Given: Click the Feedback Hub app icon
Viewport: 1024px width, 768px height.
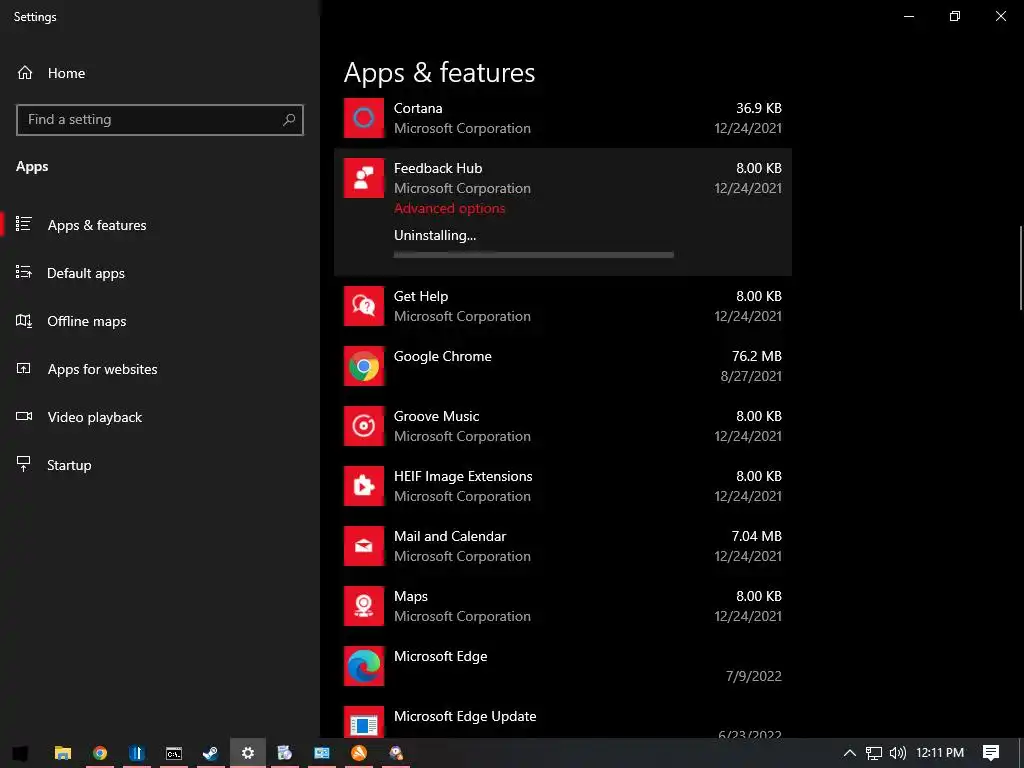Looking at the screenshot, I should point(364,178).
